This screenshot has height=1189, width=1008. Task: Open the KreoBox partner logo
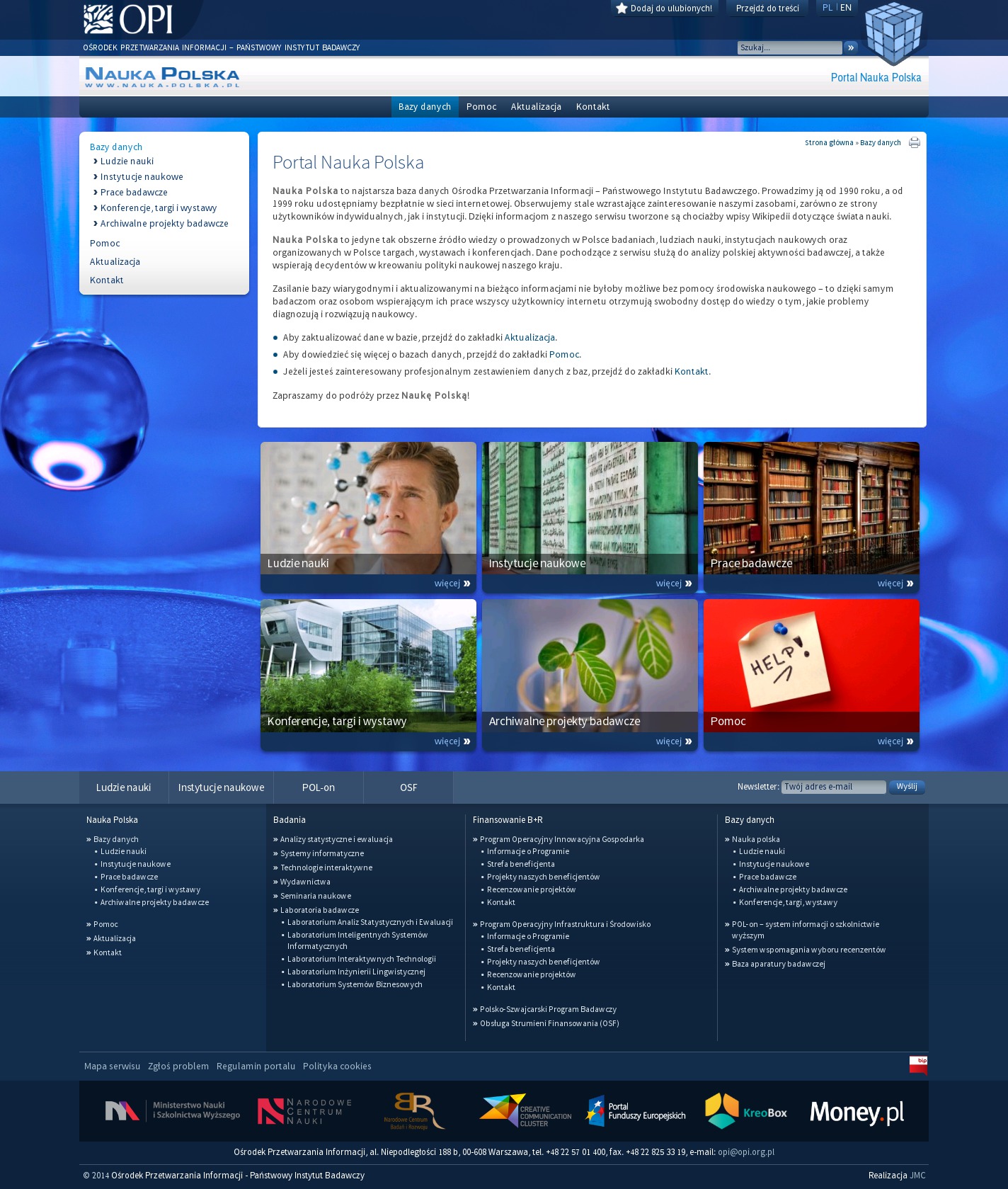[x=746, y=1112]
